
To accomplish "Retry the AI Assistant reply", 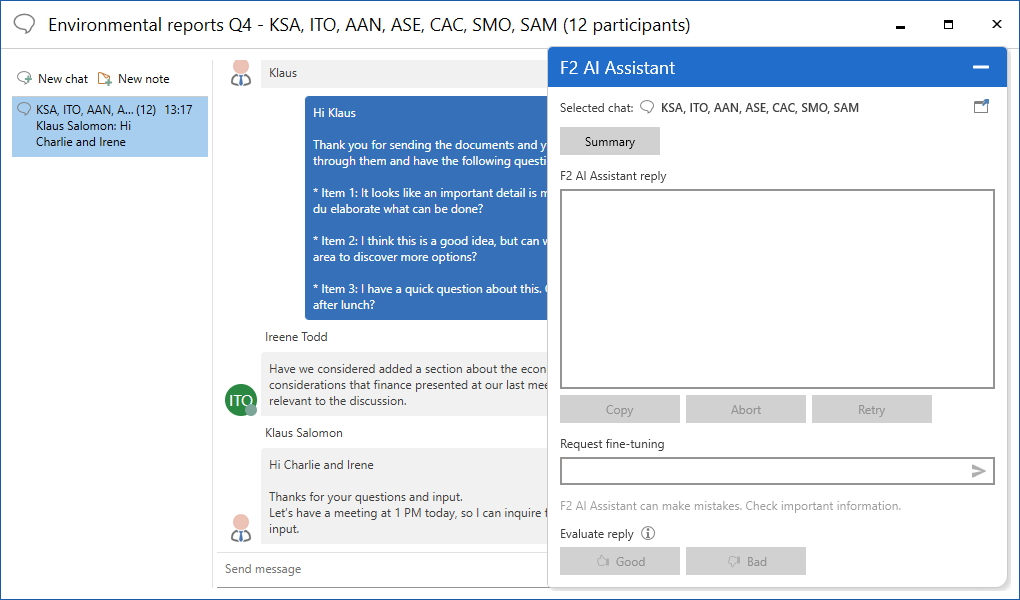I will click(x=872, y=409).
